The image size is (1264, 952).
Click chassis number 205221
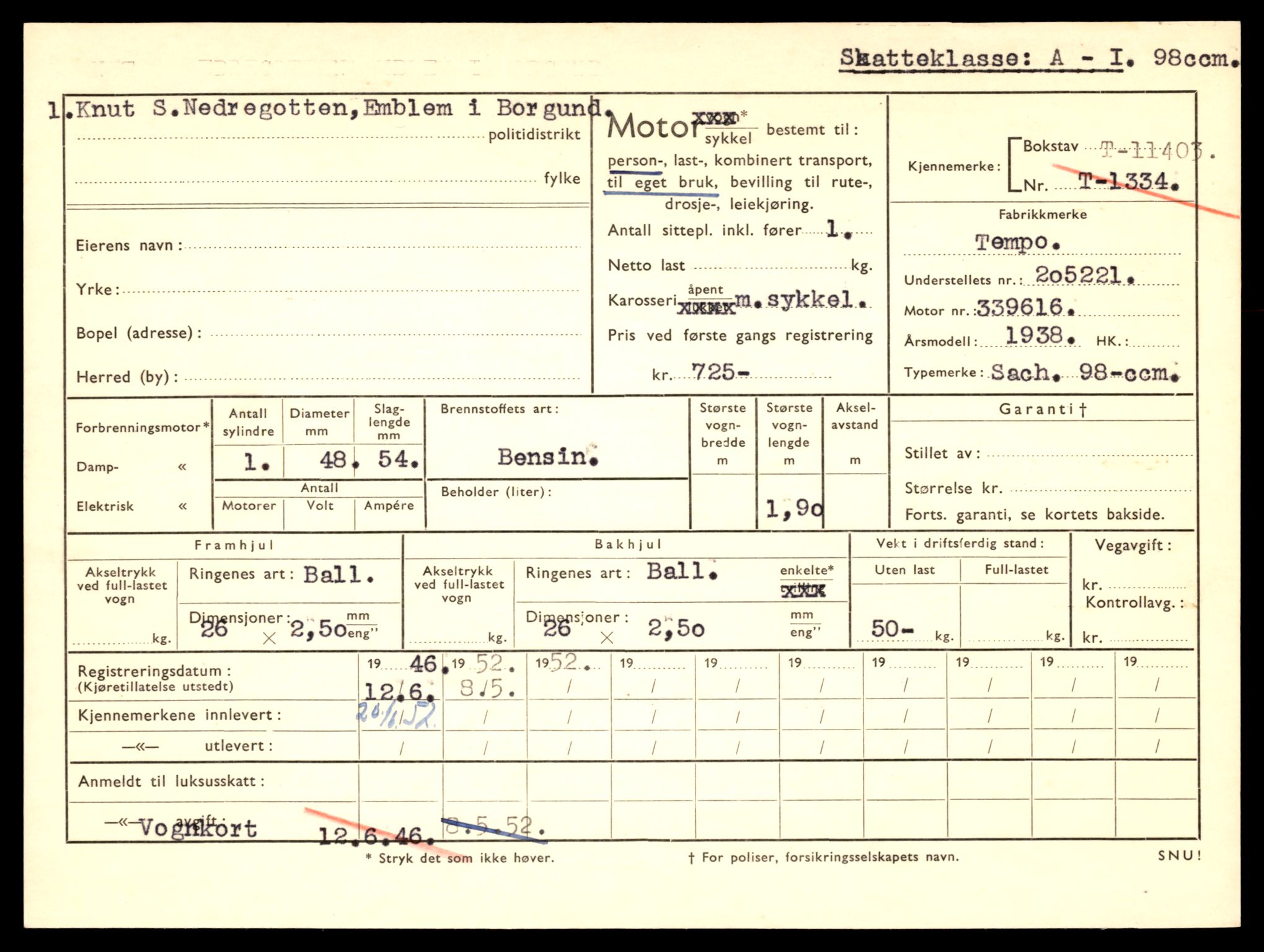(1085, 275)
